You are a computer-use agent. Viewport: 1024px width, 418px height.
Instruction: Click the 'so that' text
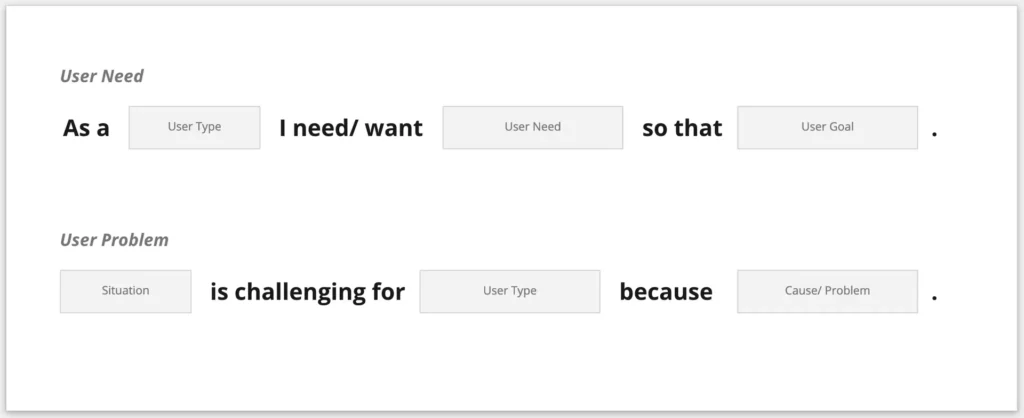coord(682,128)
